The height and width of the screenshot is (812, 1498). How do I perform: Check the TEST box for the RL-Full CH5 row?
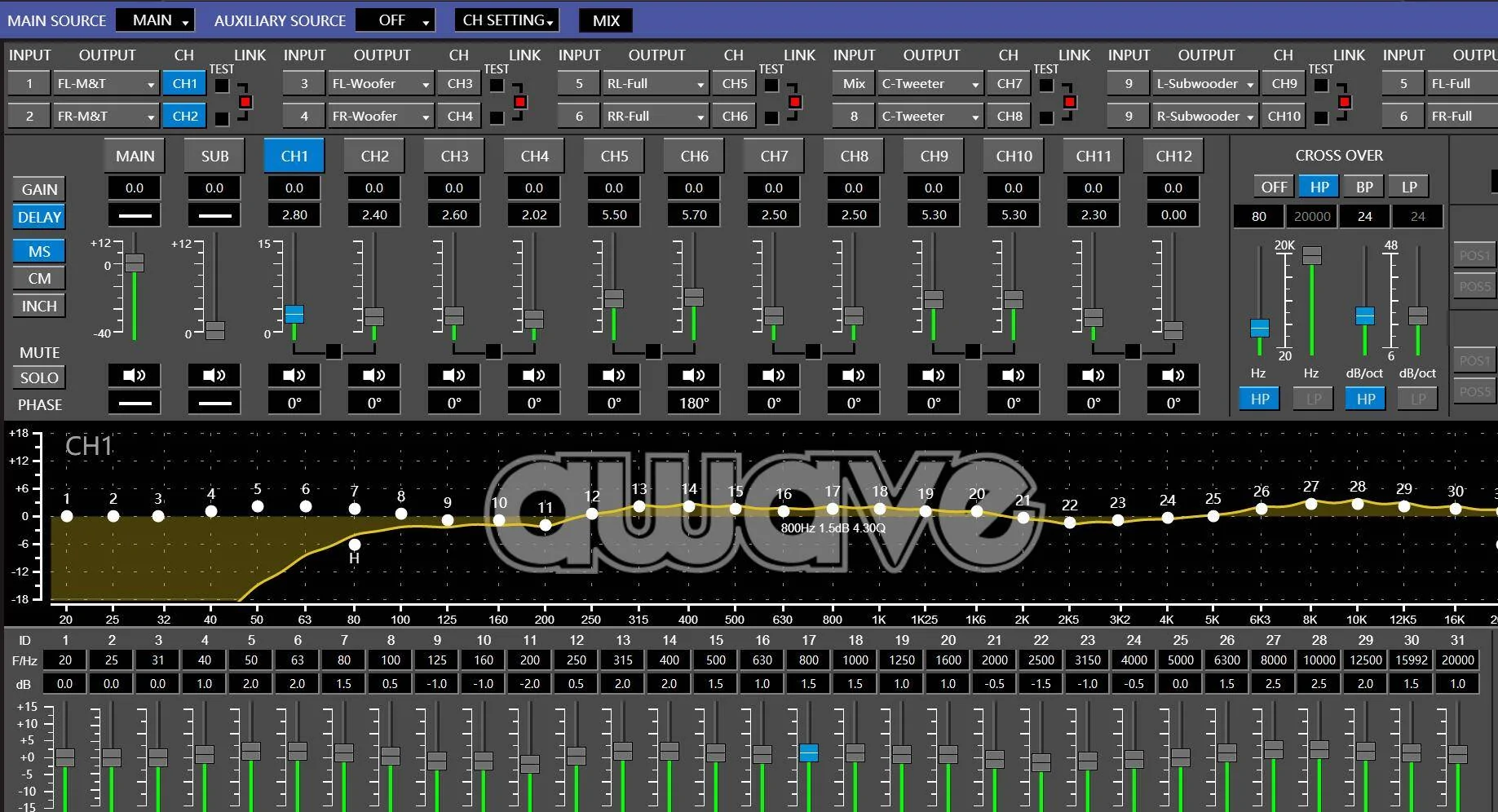click(771, 86)
